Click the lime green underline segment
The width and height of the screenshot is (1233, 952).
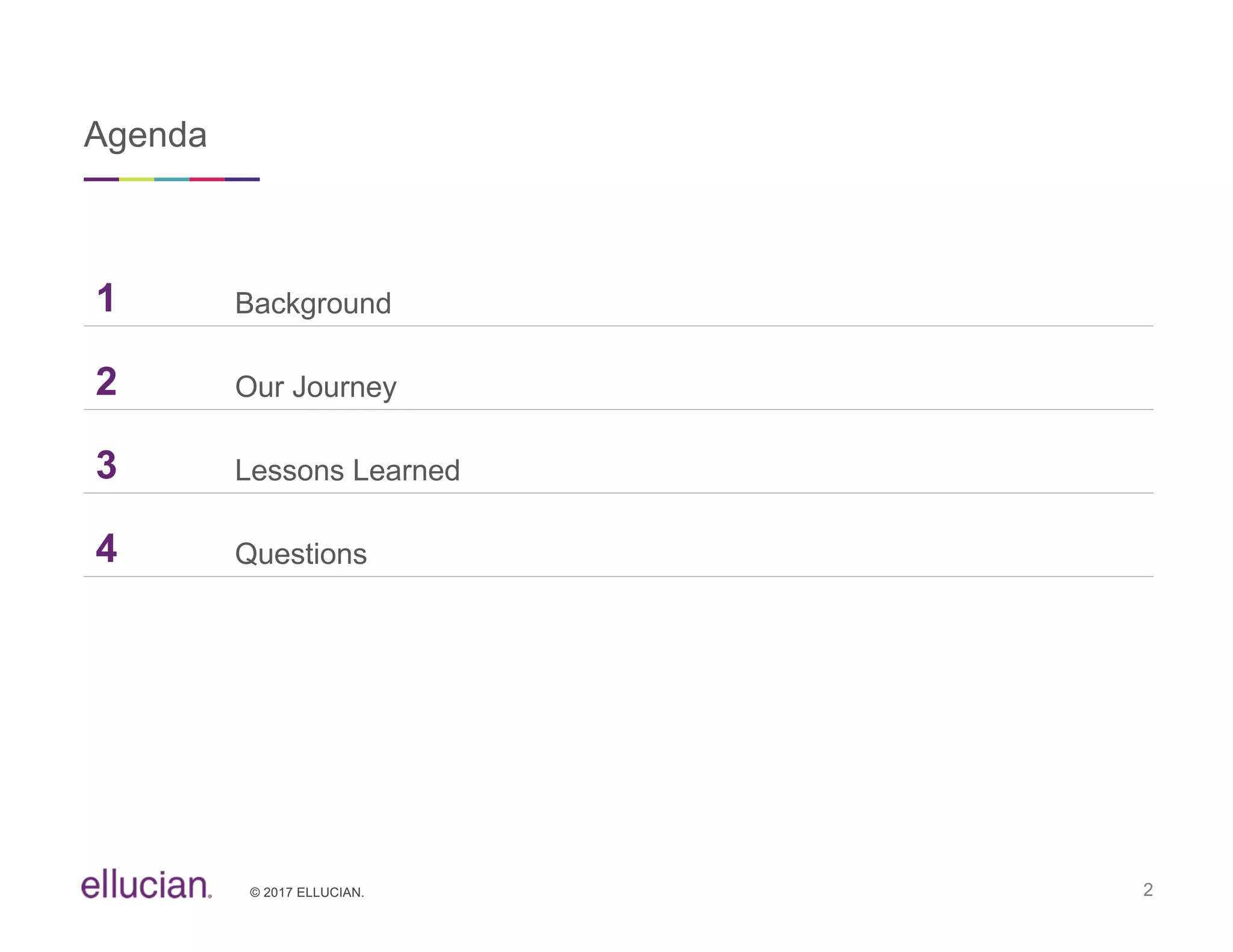(x=137, y=179)
